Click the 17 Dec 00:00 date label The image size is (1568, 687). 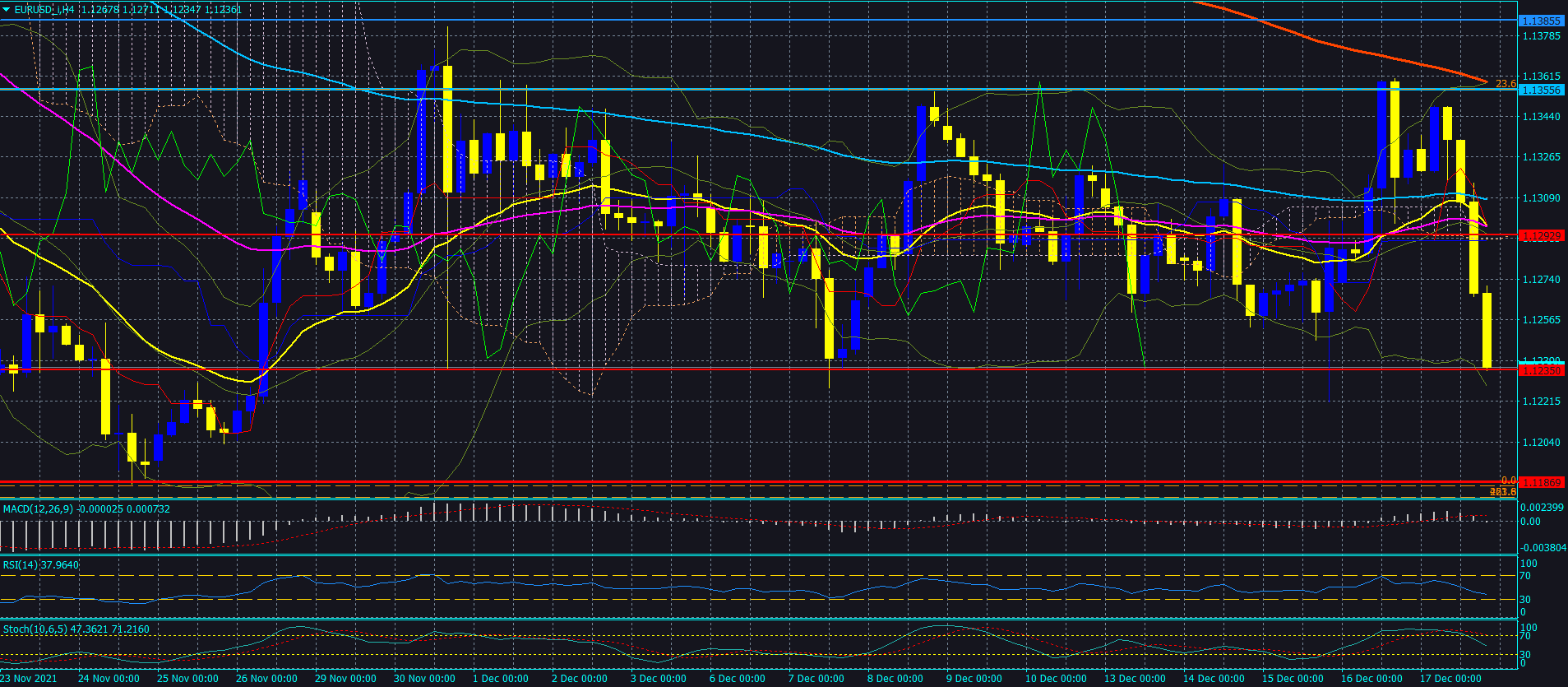1450,679
